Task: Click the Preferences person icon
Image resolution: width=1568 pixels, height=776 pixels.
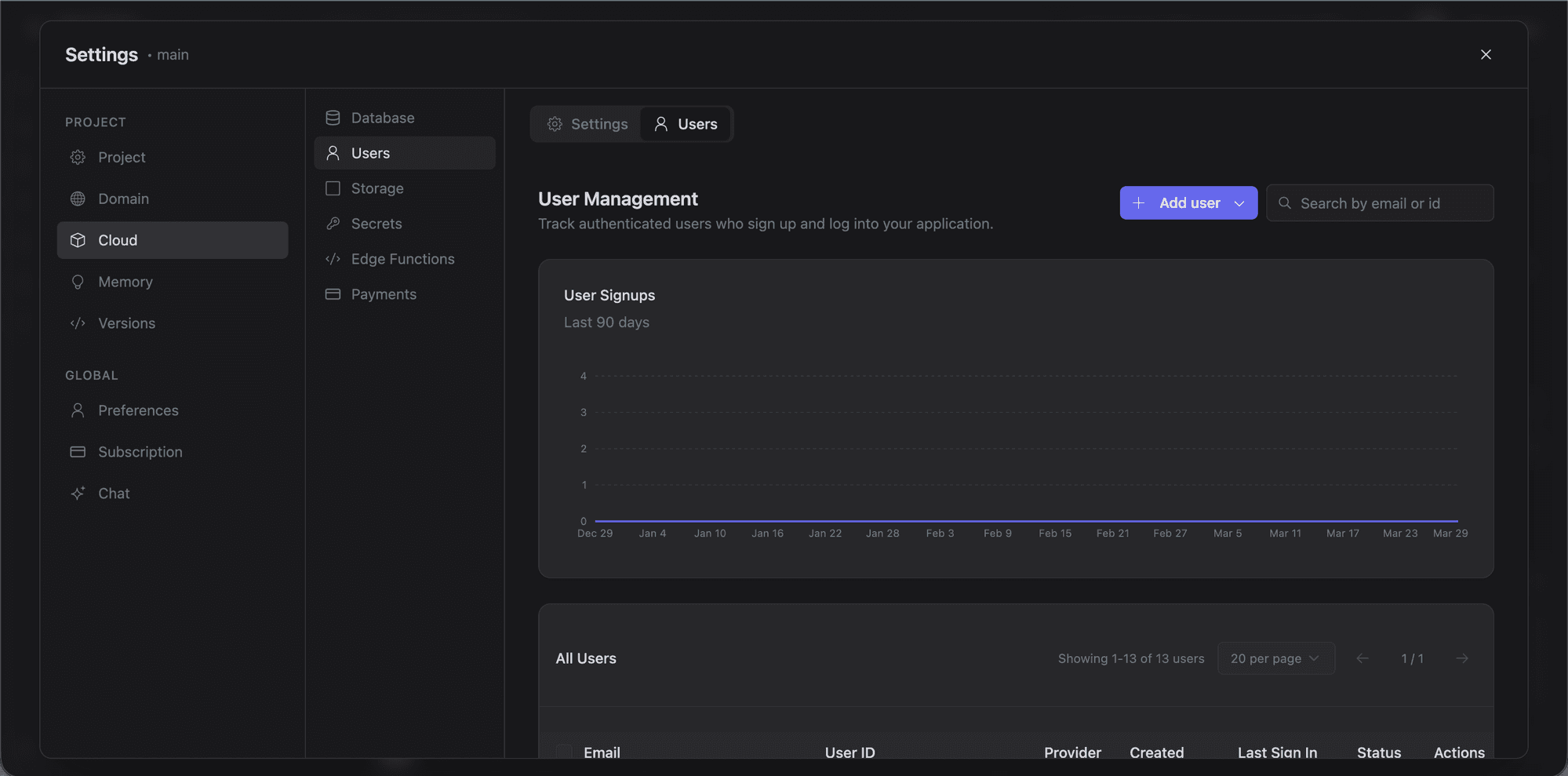Action: pos(78,410)
